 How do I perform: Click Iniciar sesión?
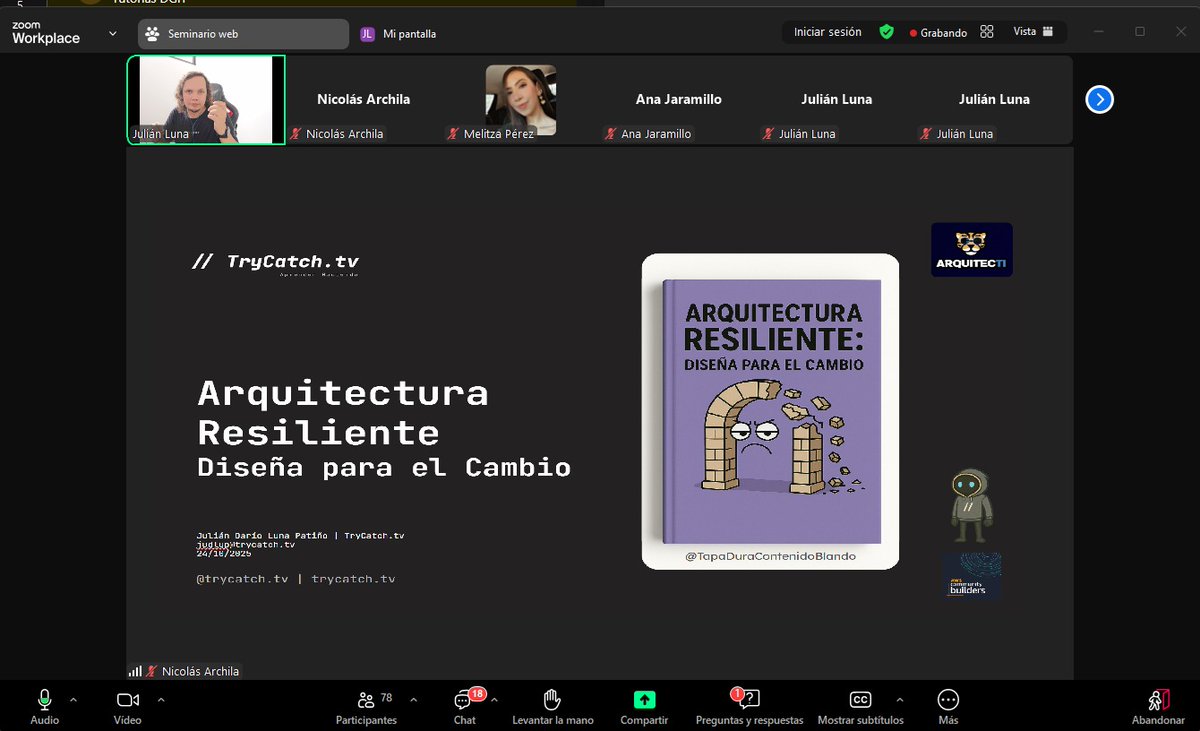click(x=827, y=32)
